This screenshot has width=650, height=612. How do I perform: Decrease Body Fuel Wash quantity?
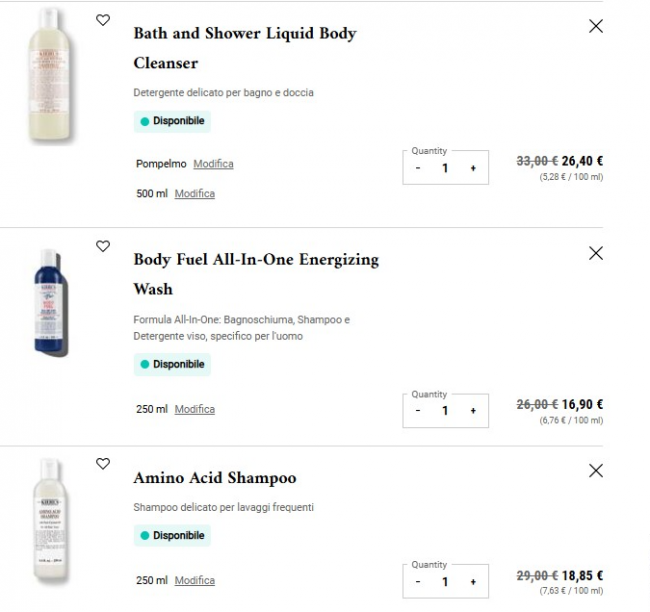click(x=418, y=410)
